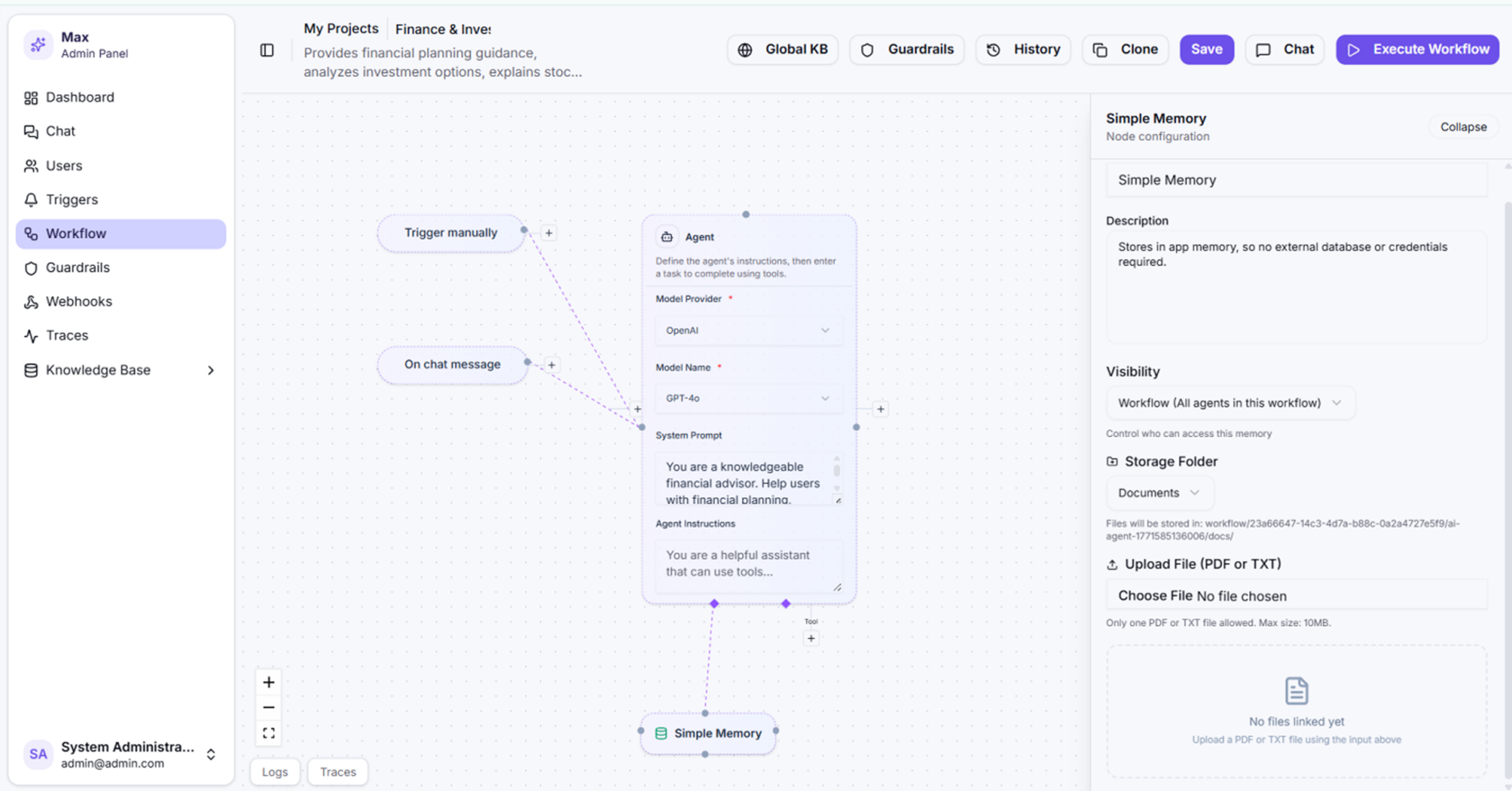This screenshot has height=791, width=1512.
Task: Expand the Knowledge Base sidebar item
Action: [211, 370]
